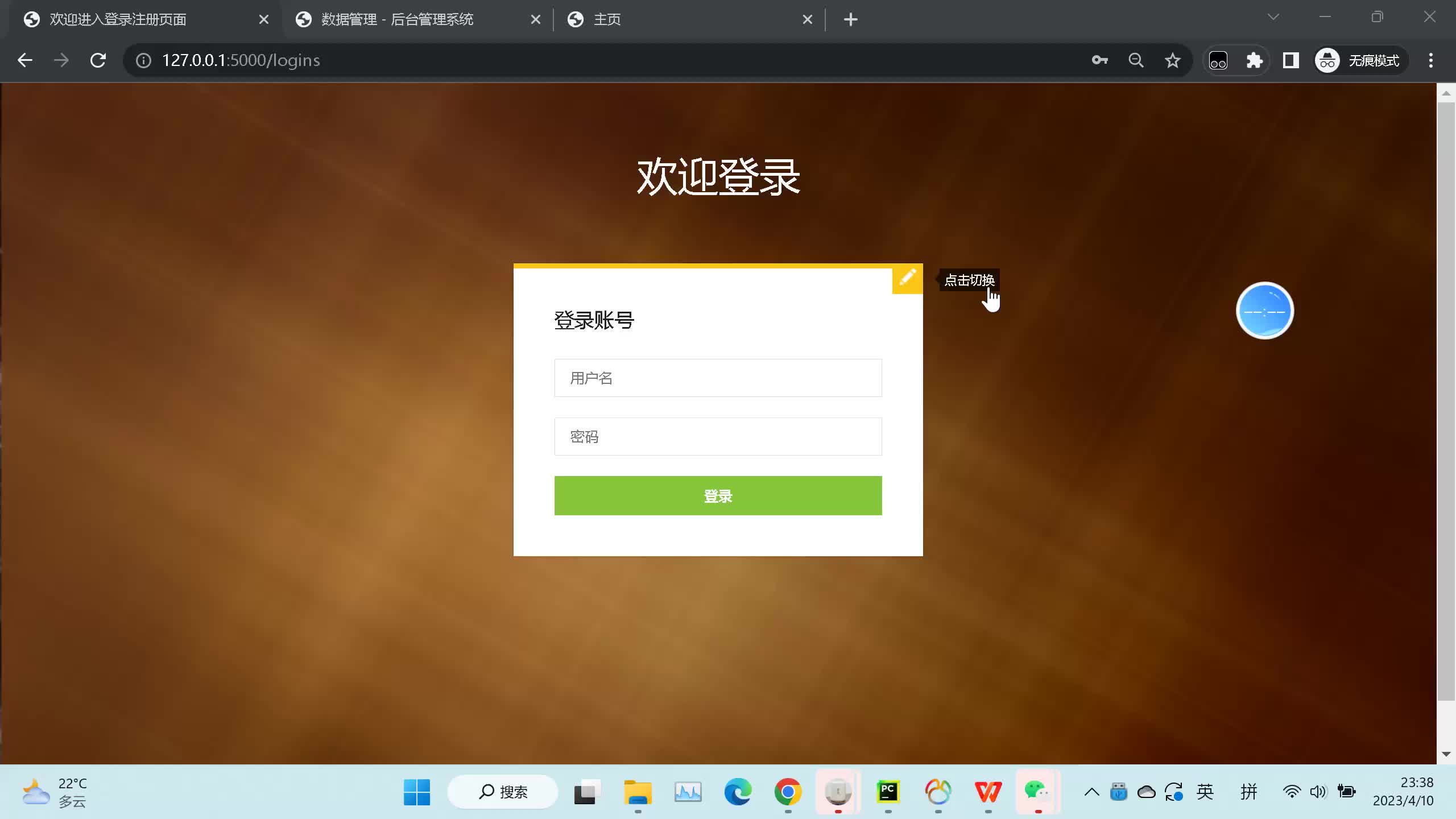This screenshot has width=1456, height=819.
Task: Open PyCharm from the taskbar
Action: [x=888, y=791]
